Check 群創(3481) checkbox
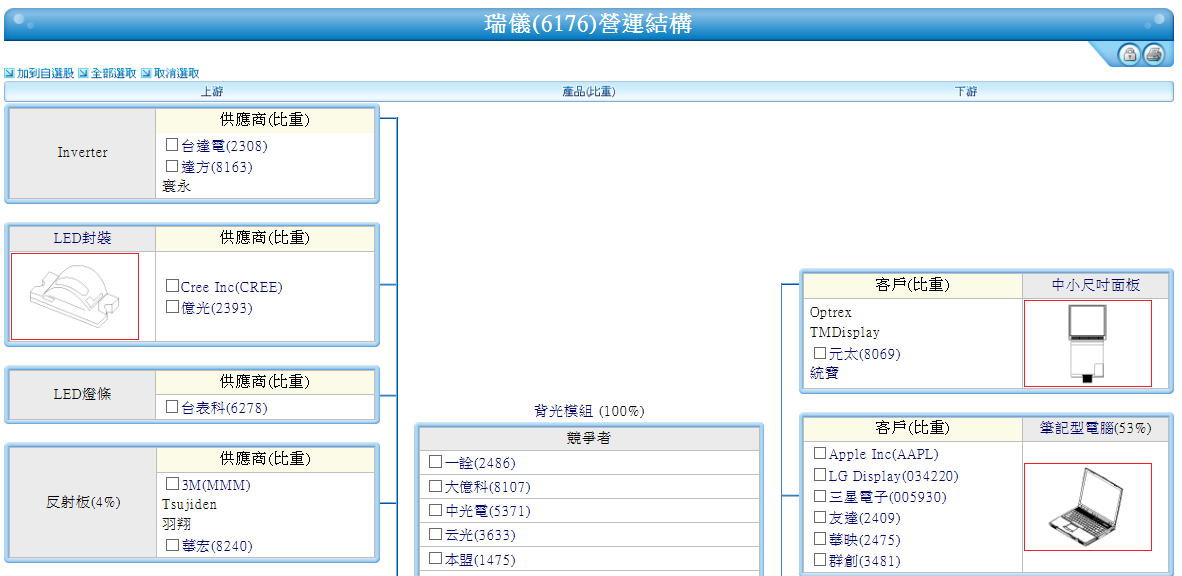Viewport: 1182px width, 576px height. click(x=819, y=559)
